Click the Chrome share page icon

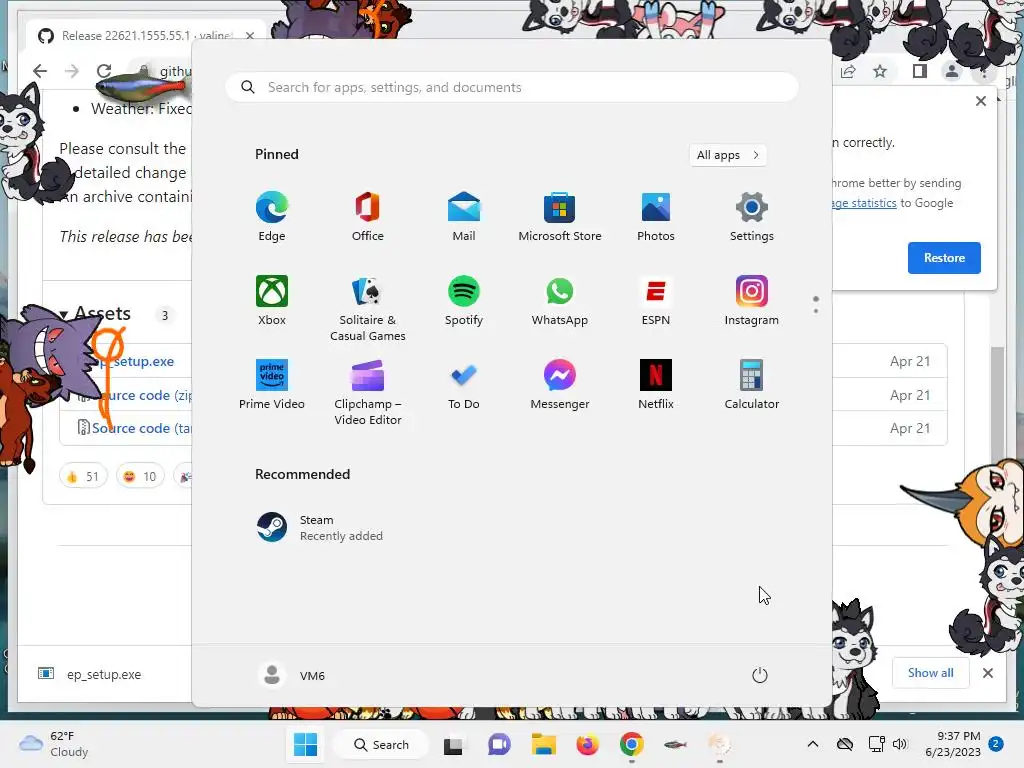click(x=848, y=71)
